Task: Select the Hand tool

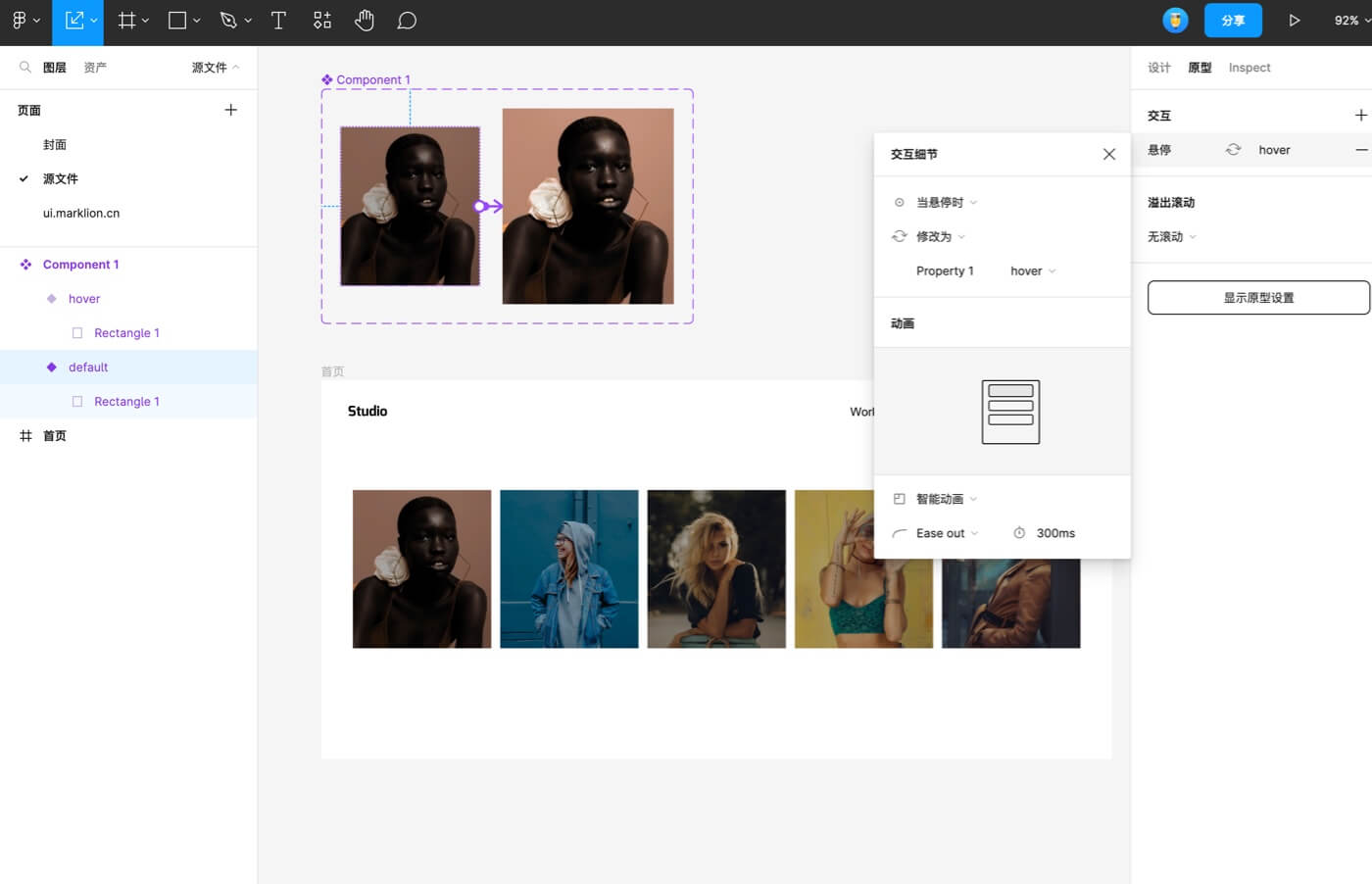Action: pos(365,21)
